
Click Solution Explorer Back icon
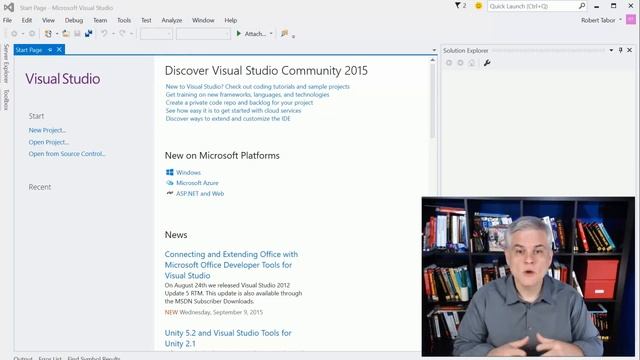point(449,63)
